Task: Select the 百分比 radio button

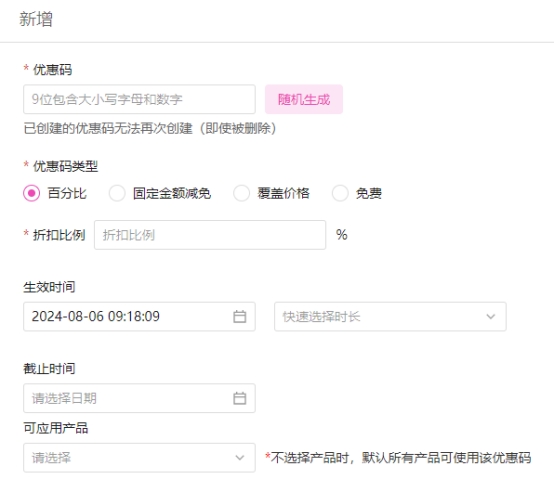Action: pos(31,193)
